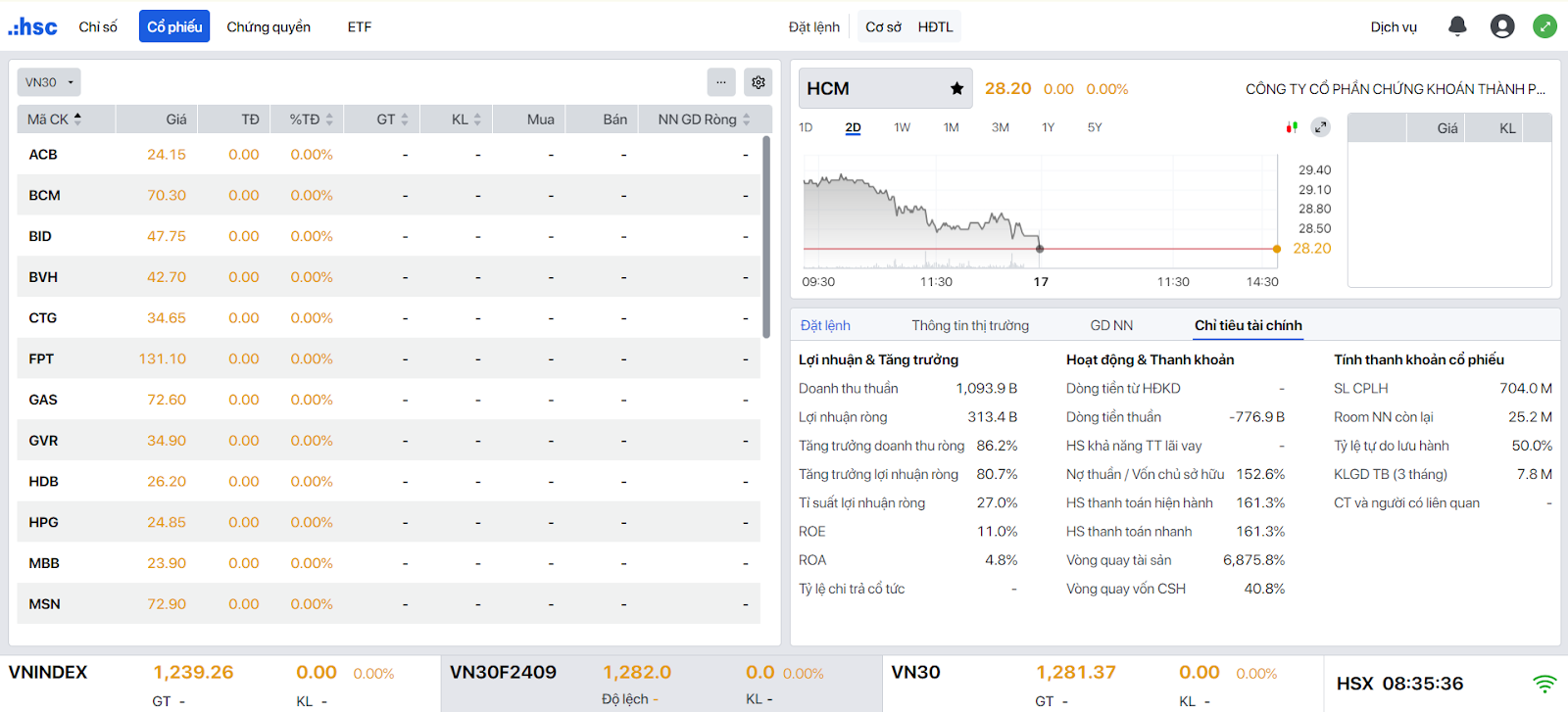Click Đặt lệnh in the top bar
Viewport: 1568px width, 712px height.
[x=814, y=26]
